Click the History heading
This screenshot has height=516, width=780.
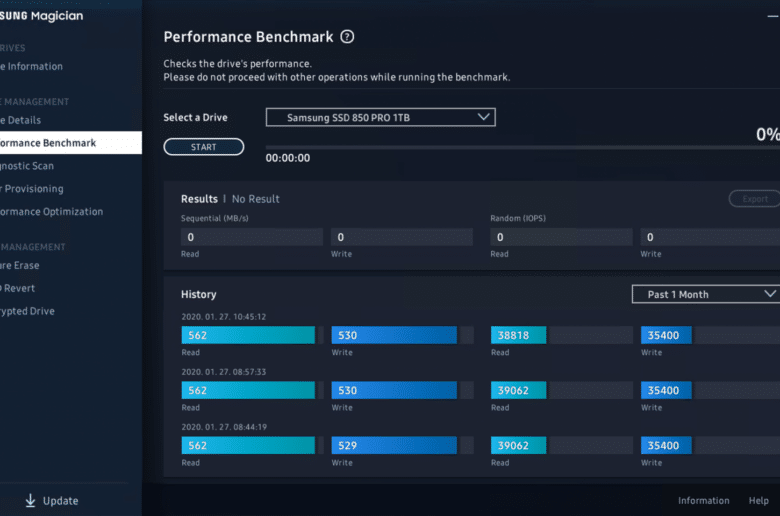pyautogui.click(x=198, y=295)
